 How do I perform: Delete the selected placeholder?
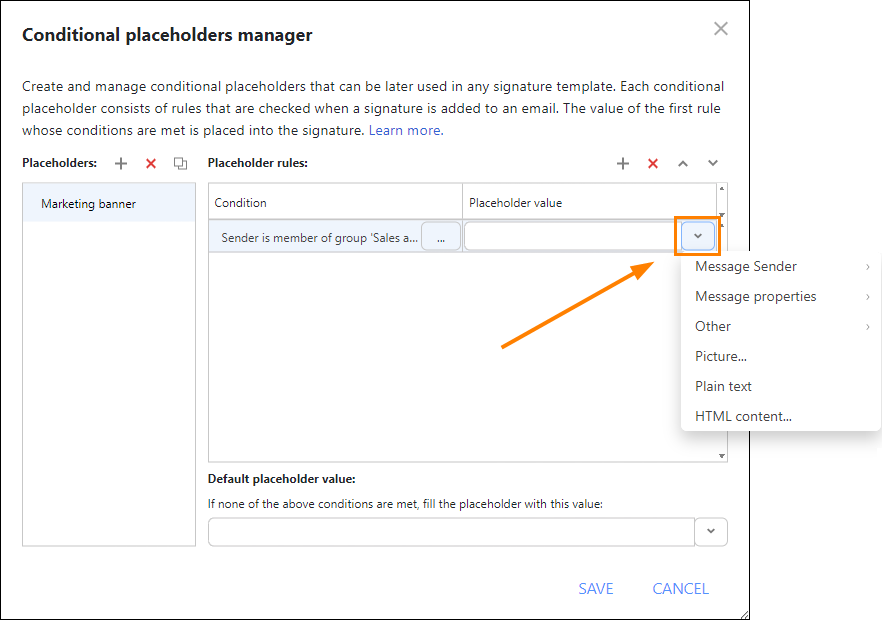point(149,163)
